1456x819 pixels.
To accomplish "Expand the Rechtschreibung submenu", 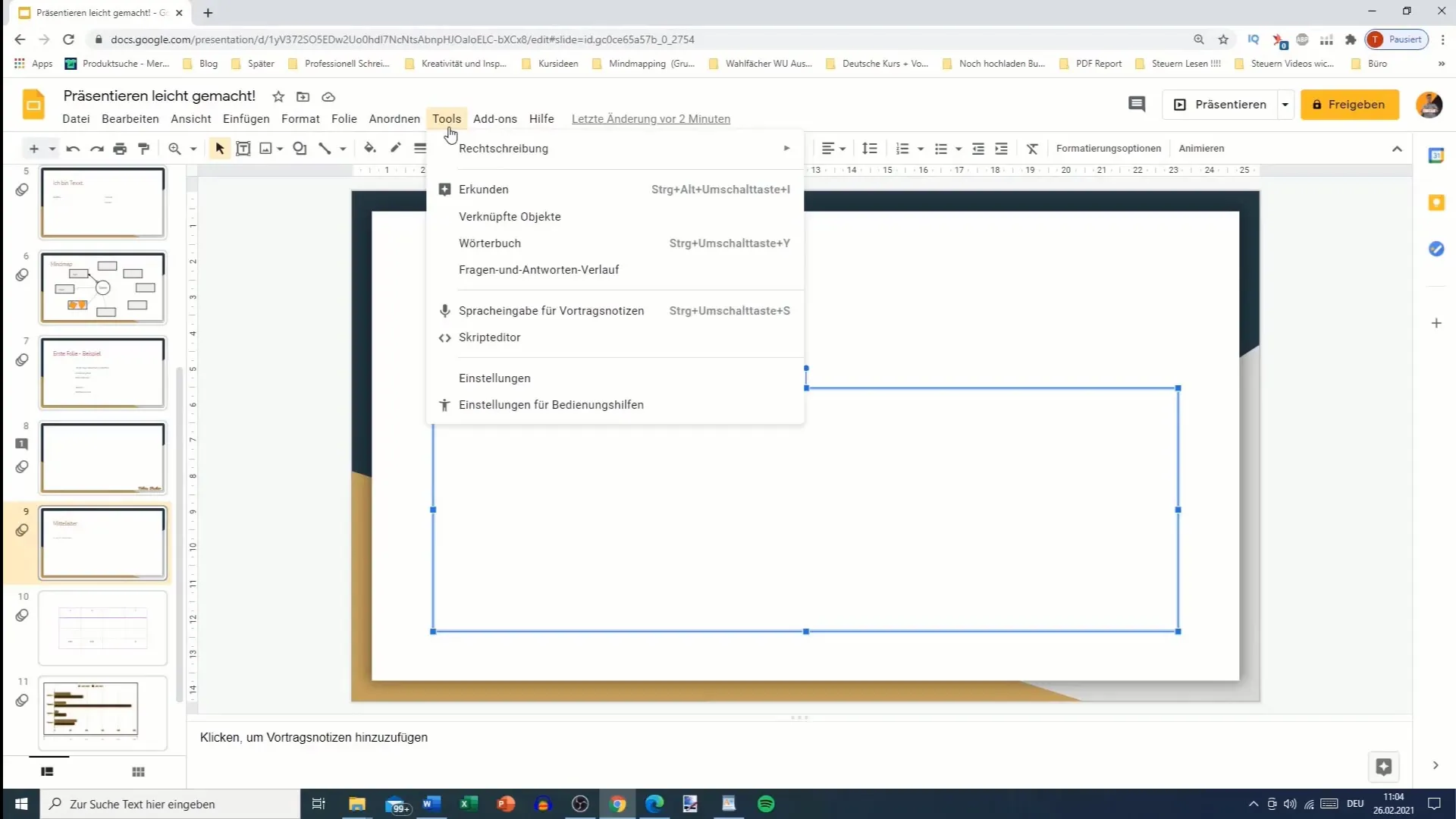I will (615, 149).
